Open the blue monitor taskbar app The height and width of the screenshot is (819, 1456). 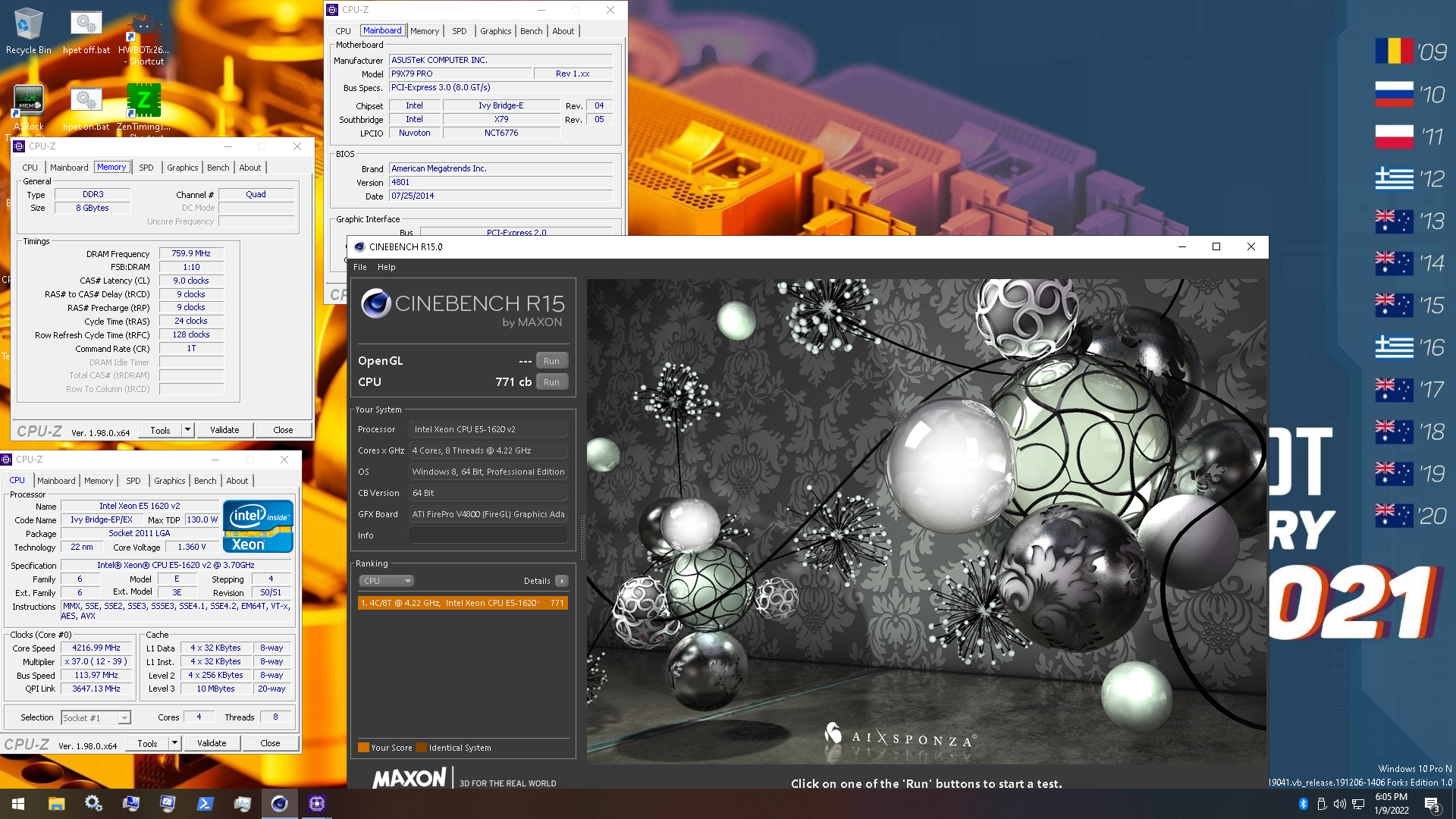click(x=130, y=804)
